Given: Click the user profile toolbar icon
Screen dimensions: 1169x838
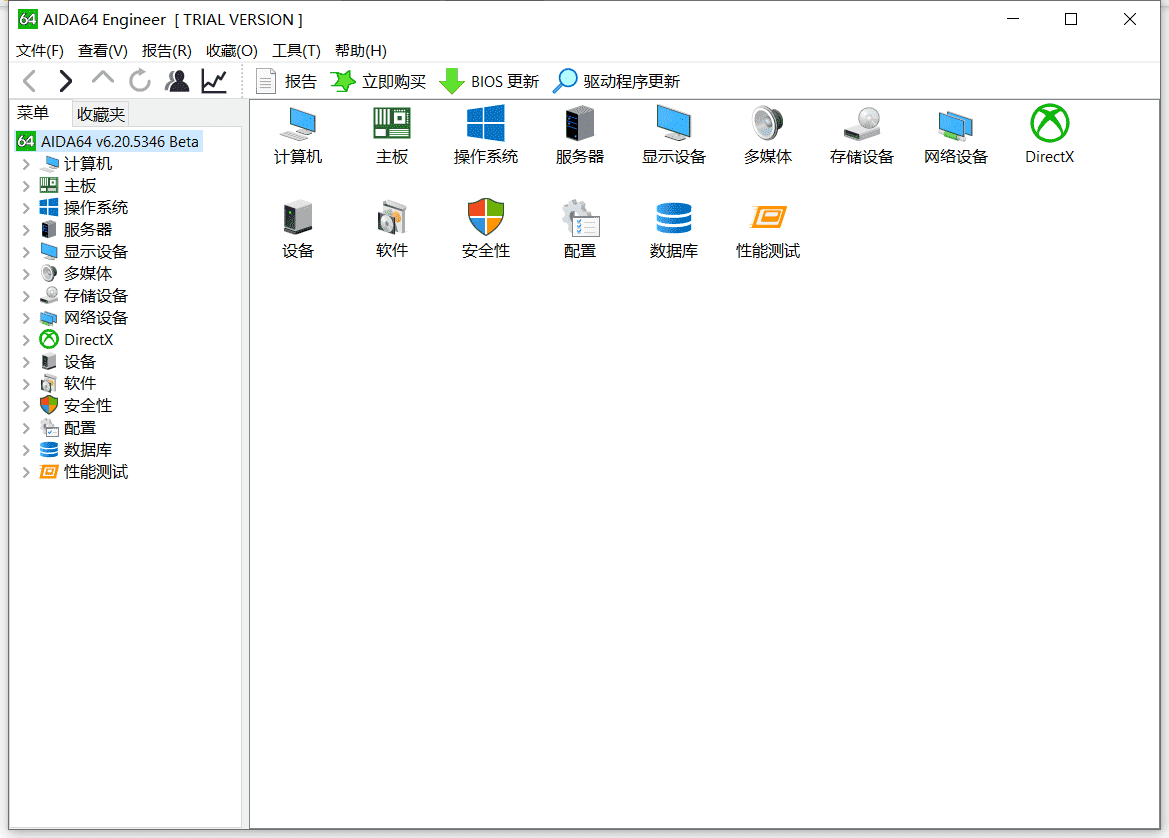Looking at the screenshot, I should 177,81.
